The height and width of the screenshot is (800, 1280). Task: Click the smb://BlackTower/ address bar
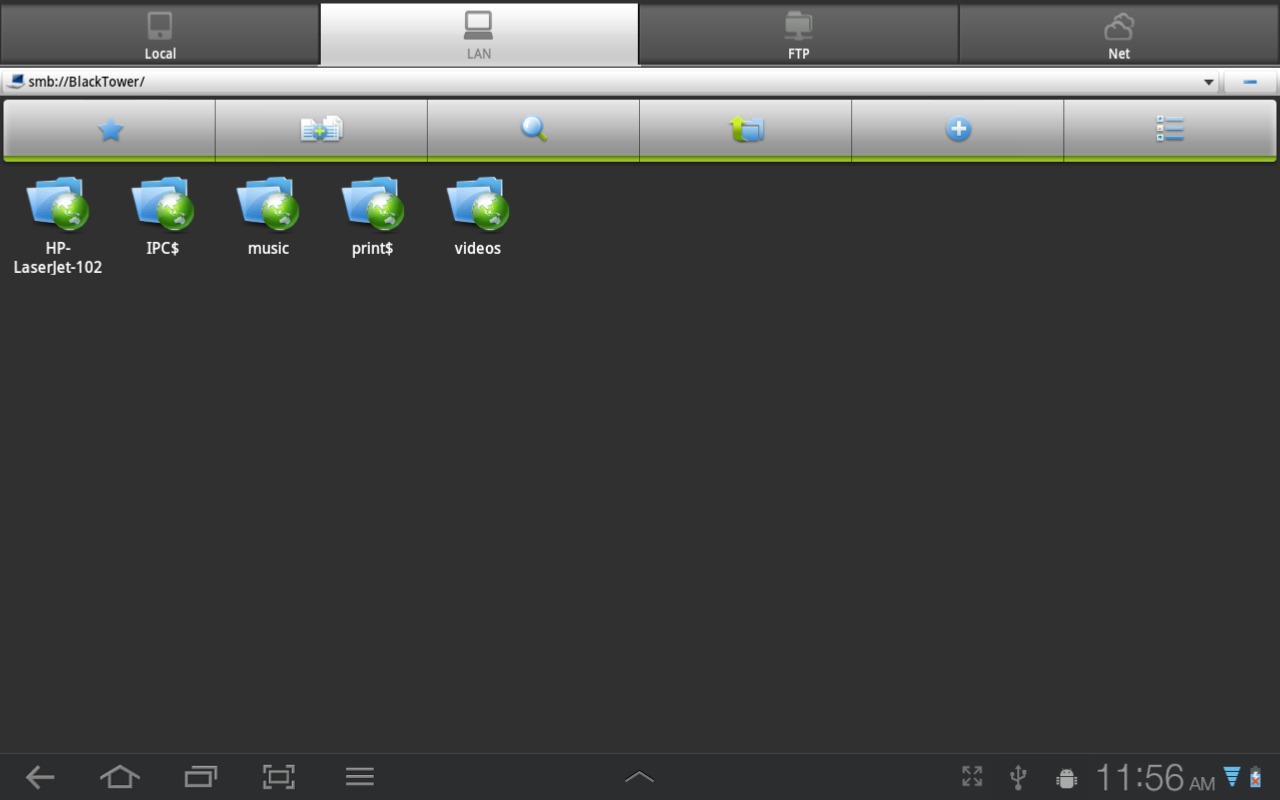[x=610, y=82]
